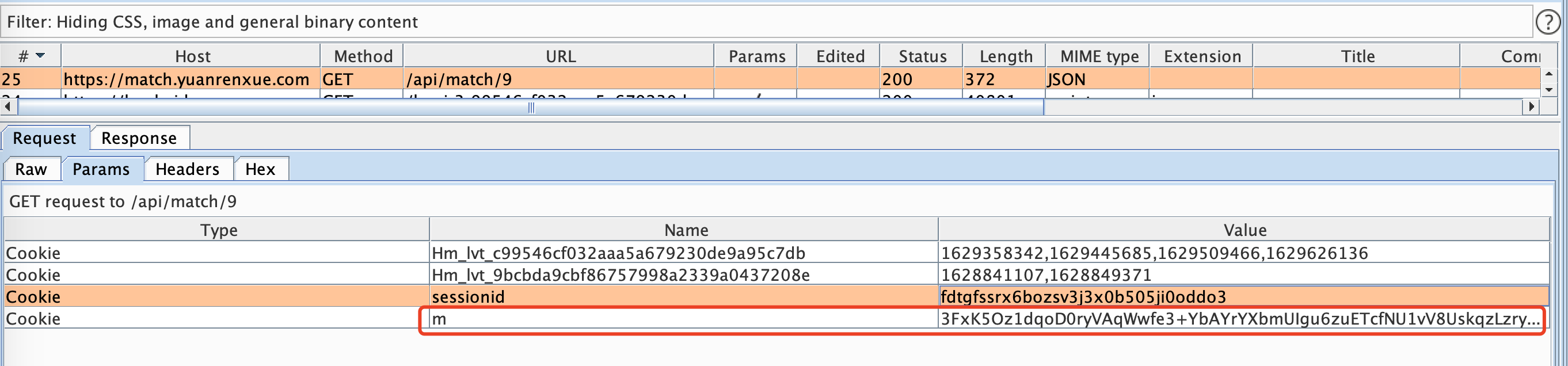Open the Raw view tab
Viewport: 1568px width, 366px height.
31,169
